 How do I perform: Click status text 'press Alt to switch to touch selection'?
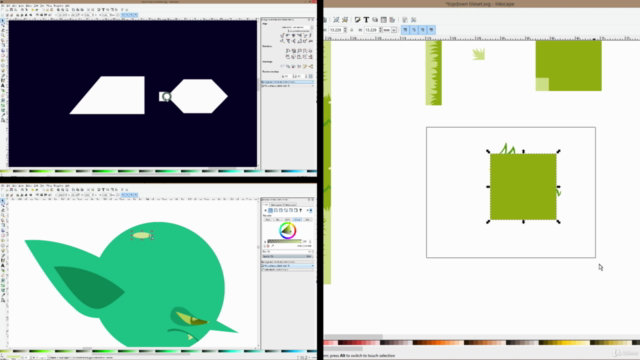point(362,356)
